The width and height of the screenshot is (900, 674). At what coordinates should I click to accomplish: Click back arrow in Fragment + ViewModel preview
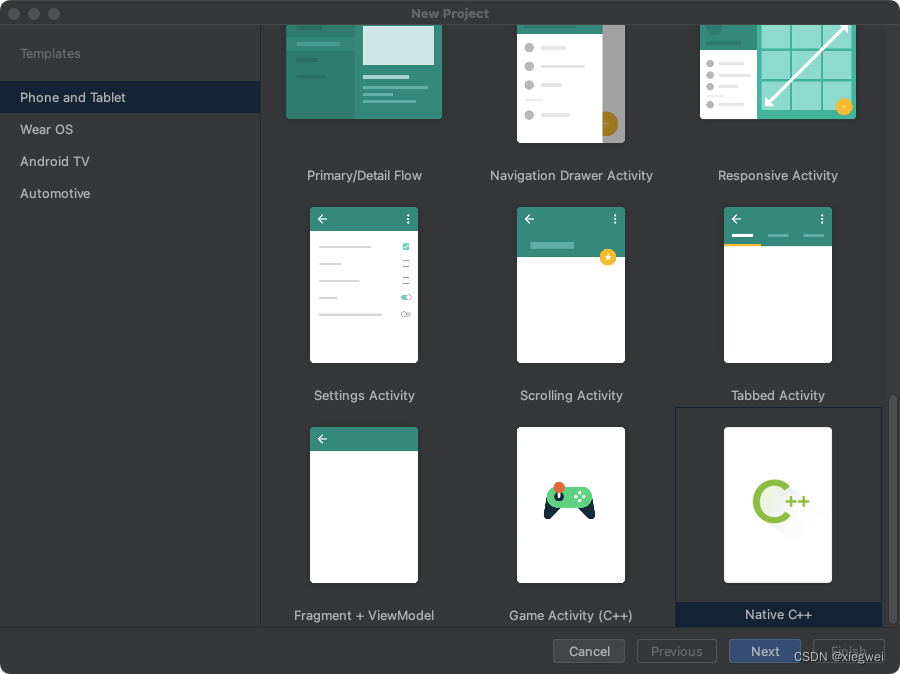pyautogui.click(x=323, y=439)
